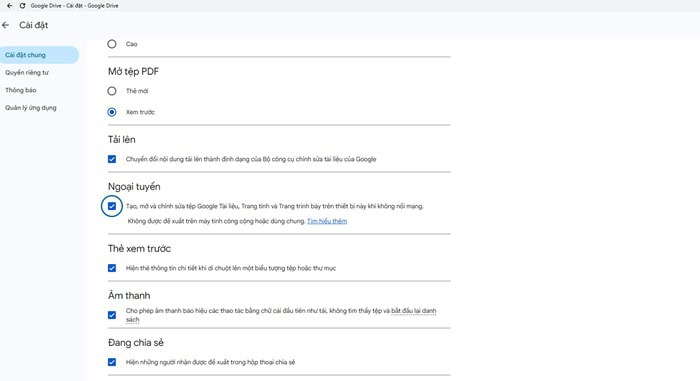Click the Mở tệp PDF heading
This screenshot has width=700, height=381.
pos(133,71)
